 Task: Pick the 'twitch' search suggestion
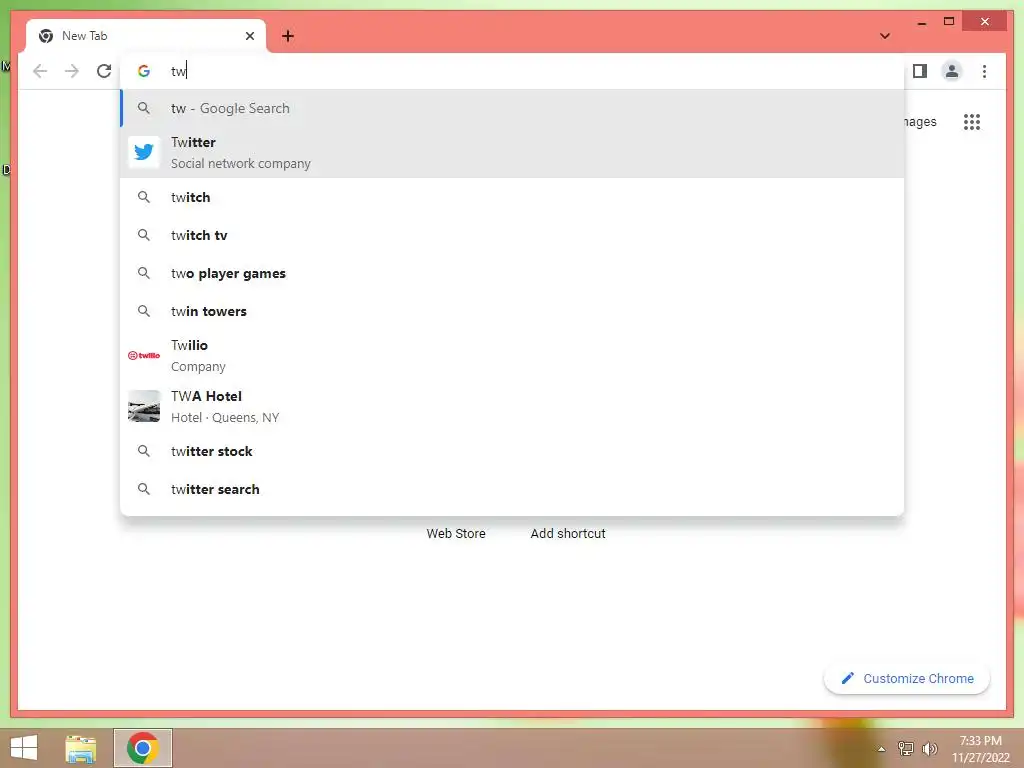coord(512,197)
